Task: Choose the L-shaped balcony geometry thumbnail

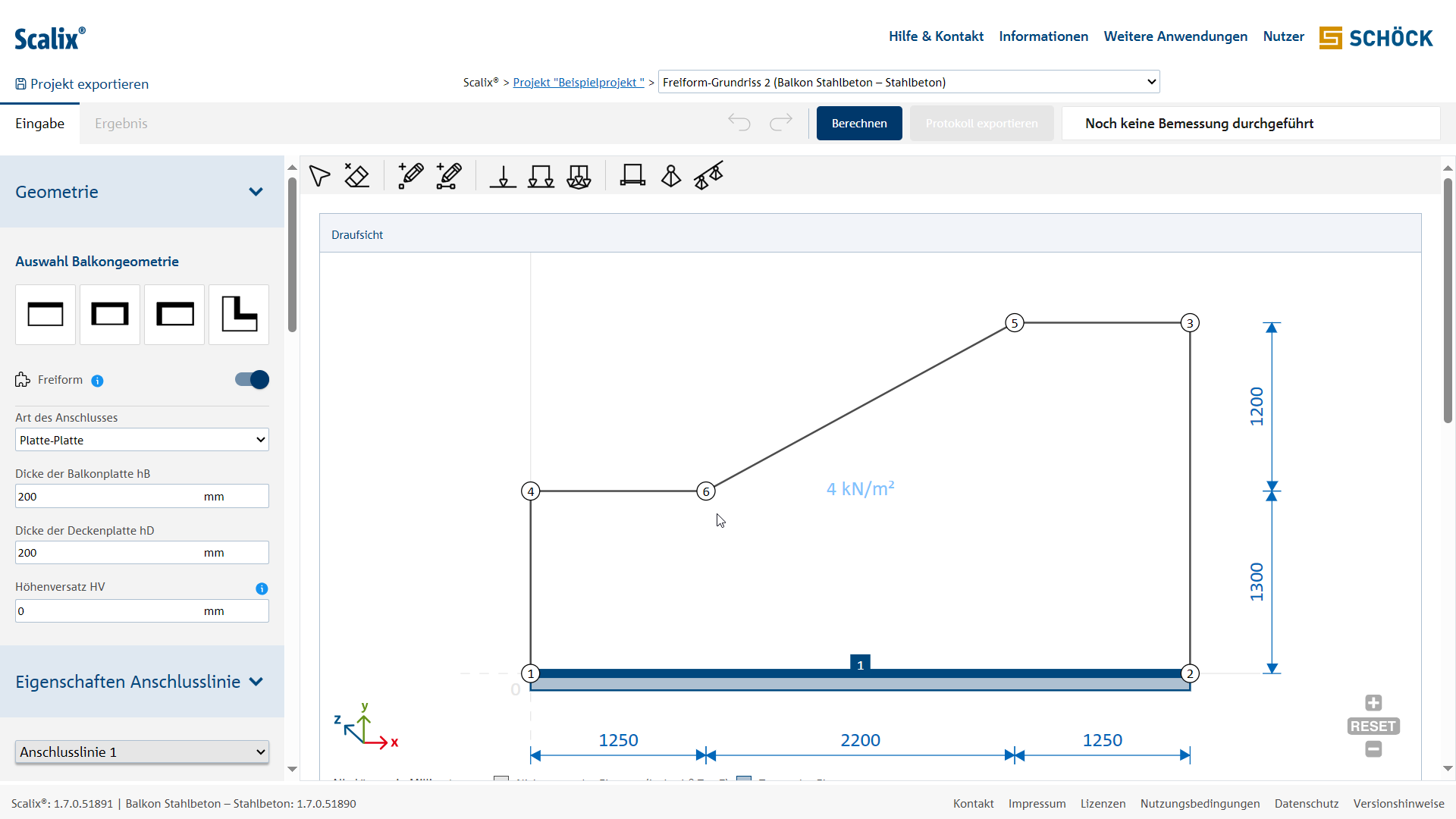Action: point(239,315)
